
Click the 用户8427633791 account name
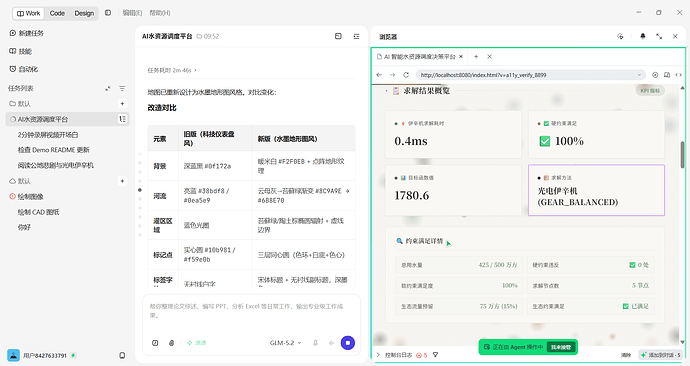(x=44, y=355)
